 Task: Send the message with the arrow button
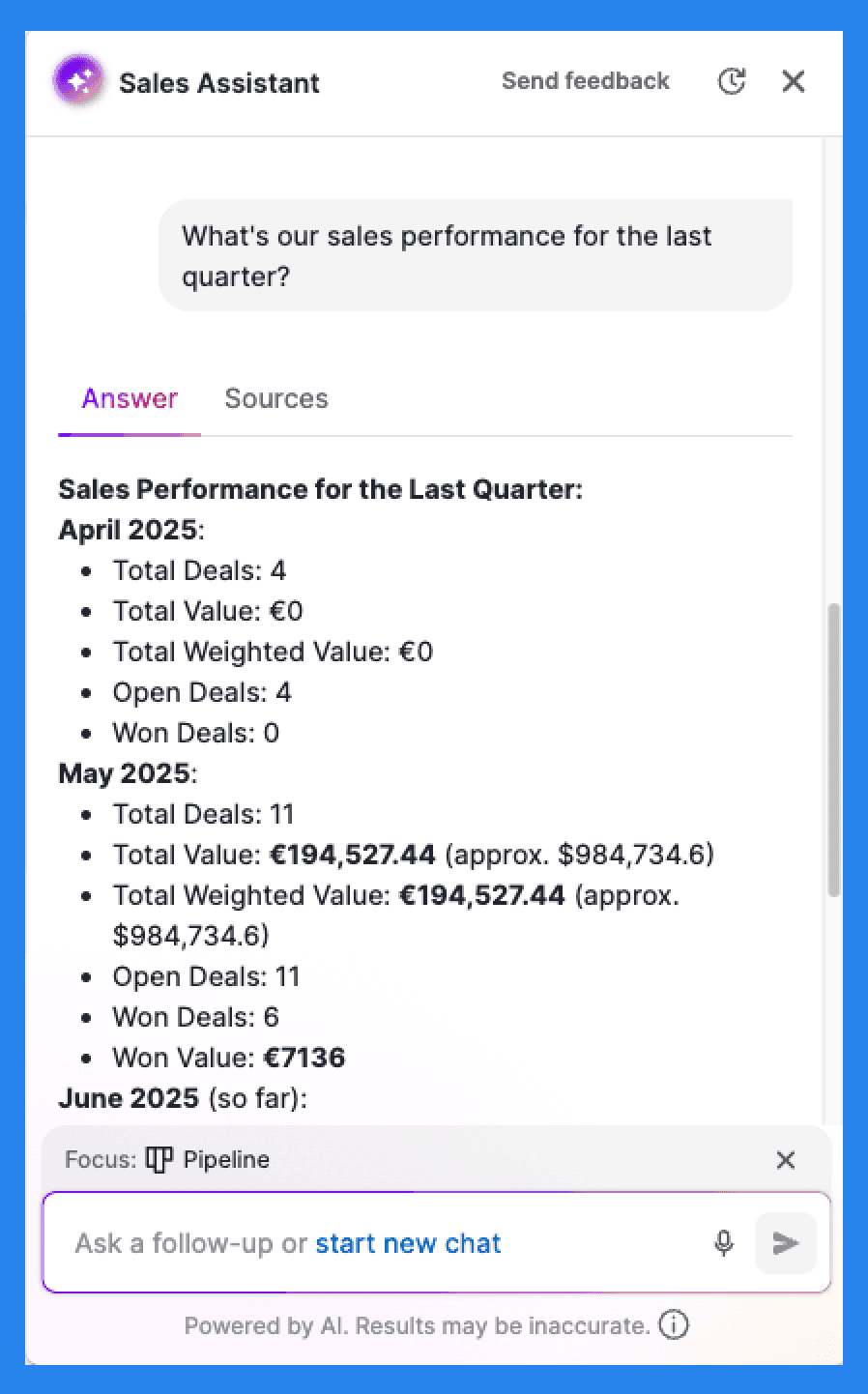click(x=786, y=1243)
